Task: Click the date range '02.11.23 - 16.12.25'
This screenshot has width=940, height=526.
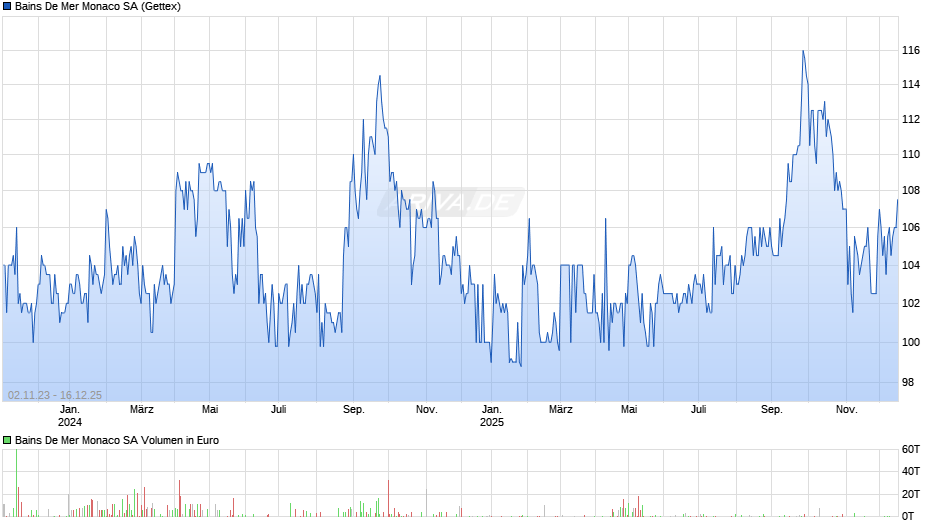Action: pos(55,395)
